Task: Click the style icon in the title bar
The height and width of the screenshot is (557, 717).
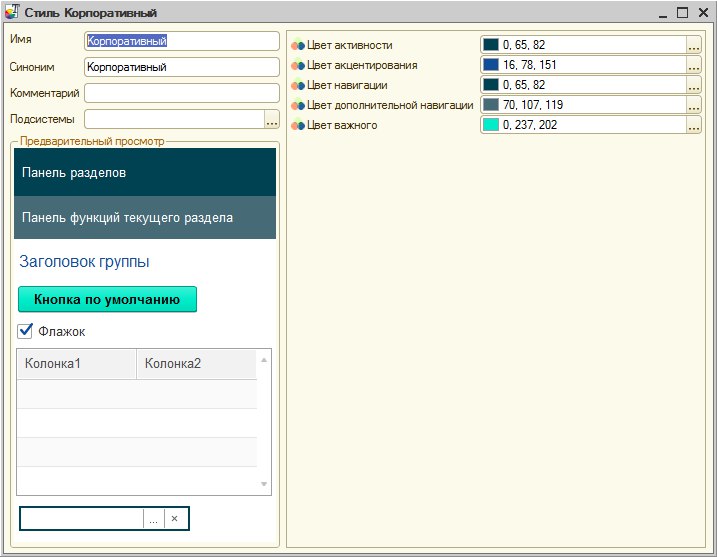Action: click(12, 12)
